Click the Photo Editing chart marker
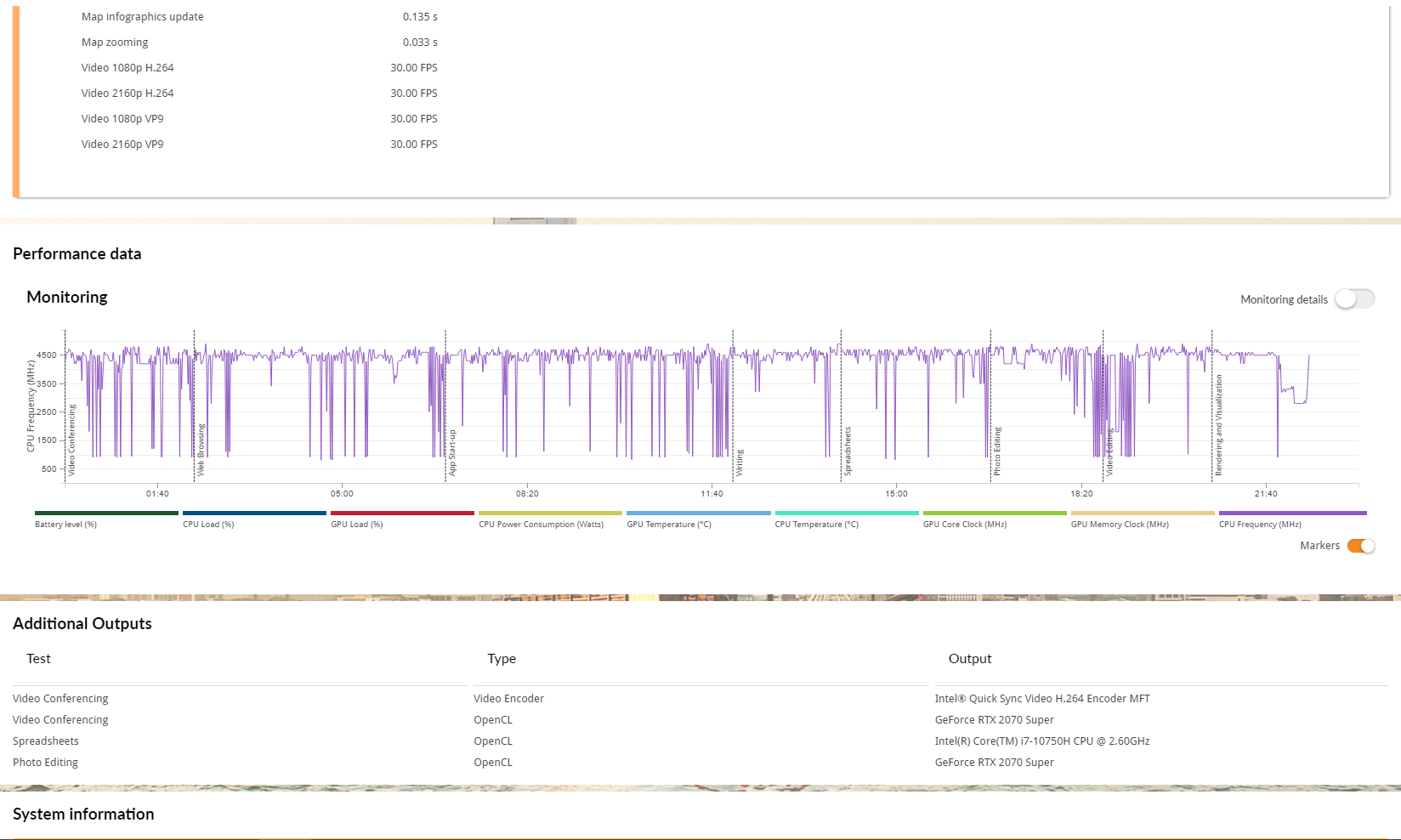The height and width of the screenshot is (840, 1401). (997, 451)
